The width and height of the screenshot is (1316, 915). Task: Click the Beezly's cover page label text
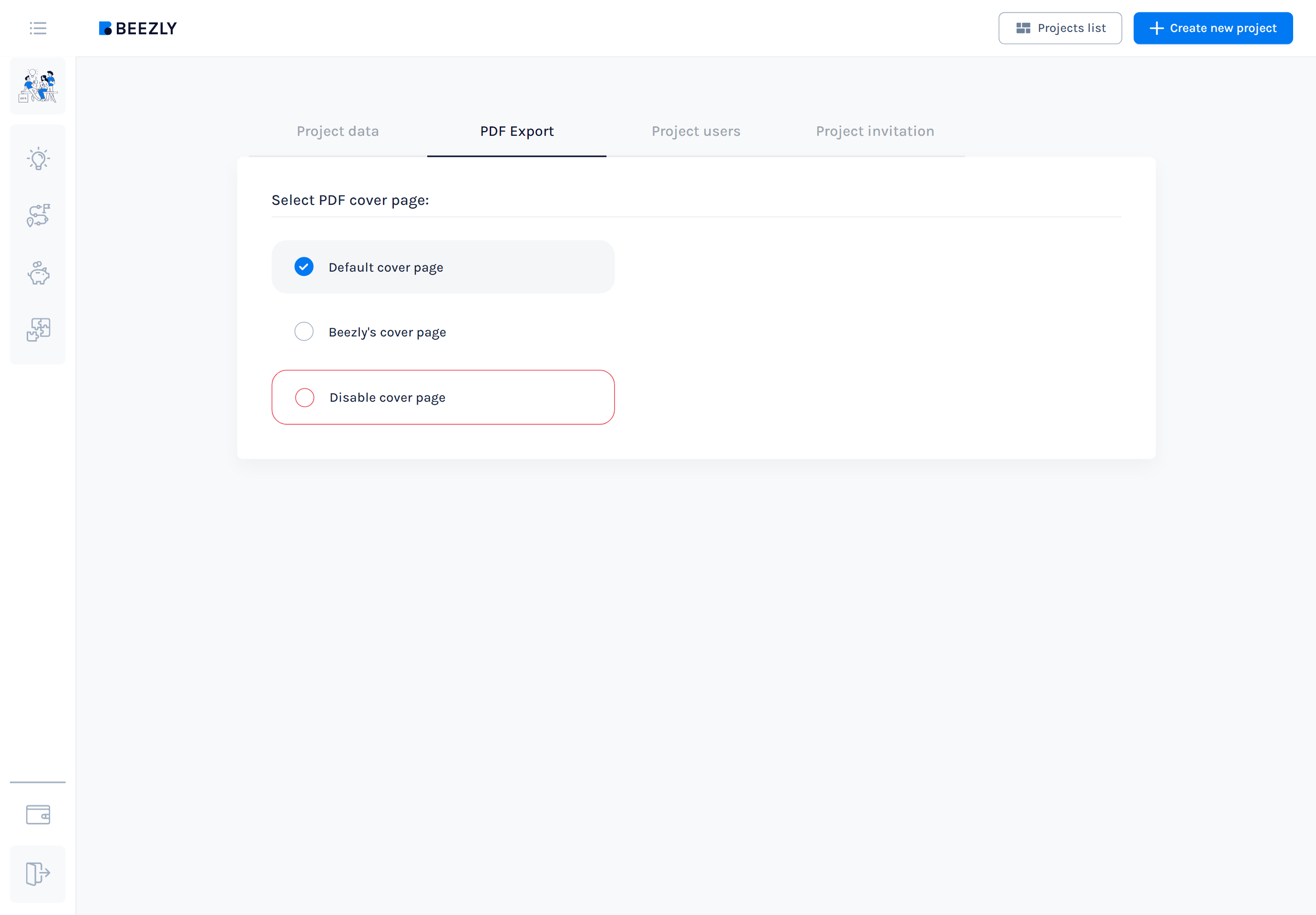[388, 332]
